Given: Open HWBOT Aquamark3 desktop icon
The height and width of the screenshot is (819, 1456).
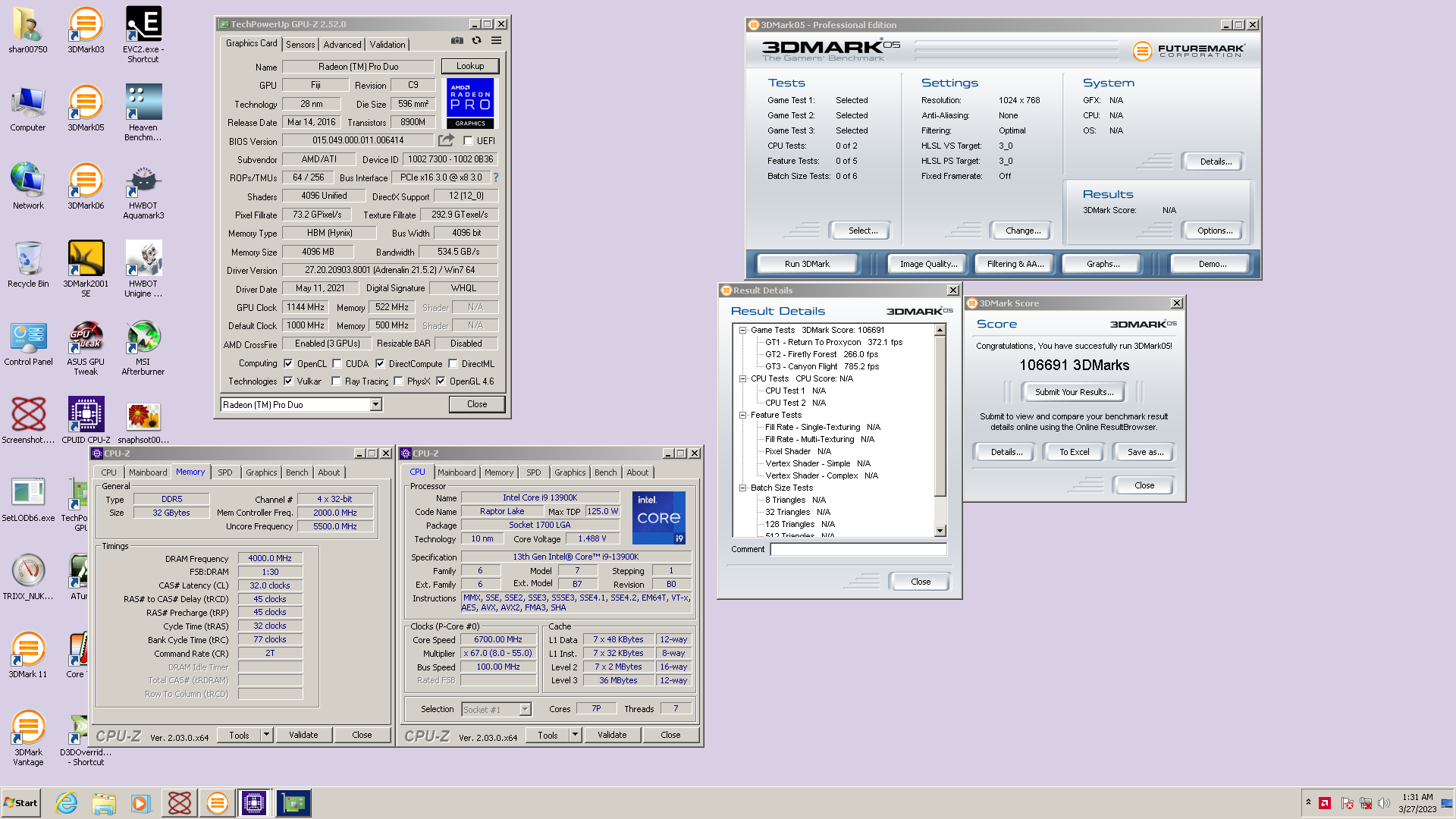Looking at the screenshot, I should [x=143, y=191].
